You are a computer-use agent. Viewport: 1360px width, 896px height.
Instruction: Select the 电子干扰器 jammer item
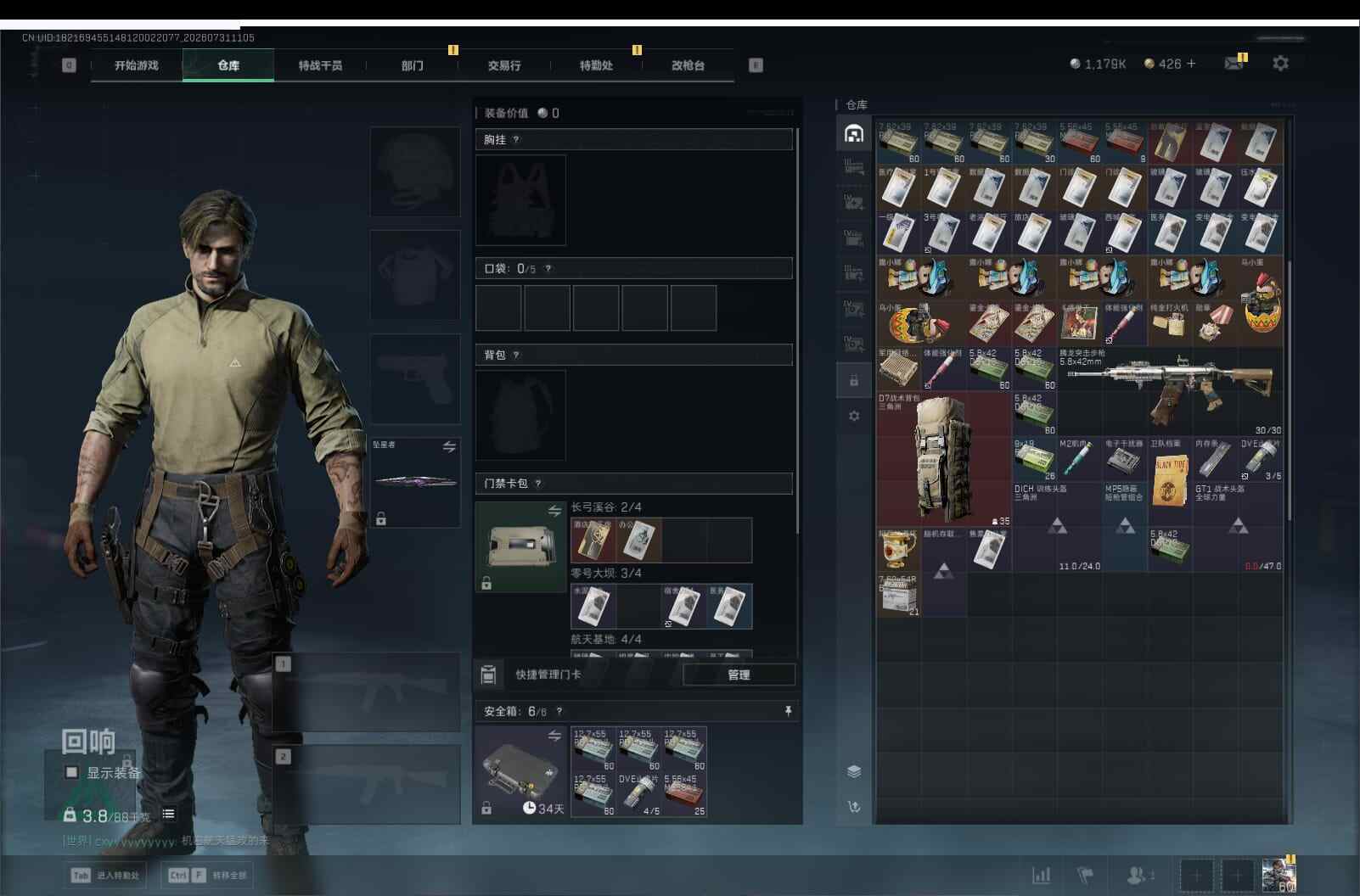coord(1126,459)
